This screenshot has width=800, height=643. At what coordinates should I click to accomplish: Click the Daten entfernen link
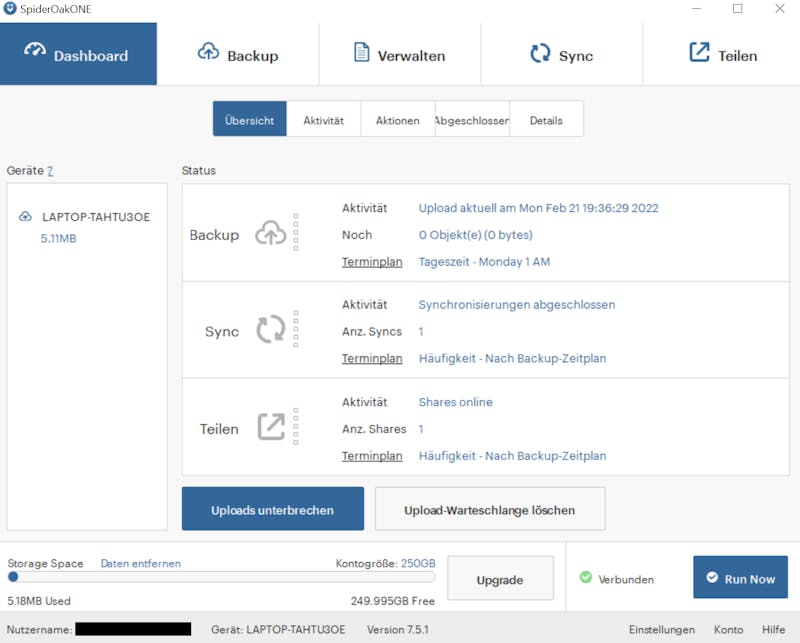pyautogui.click(x=140, y=563)
